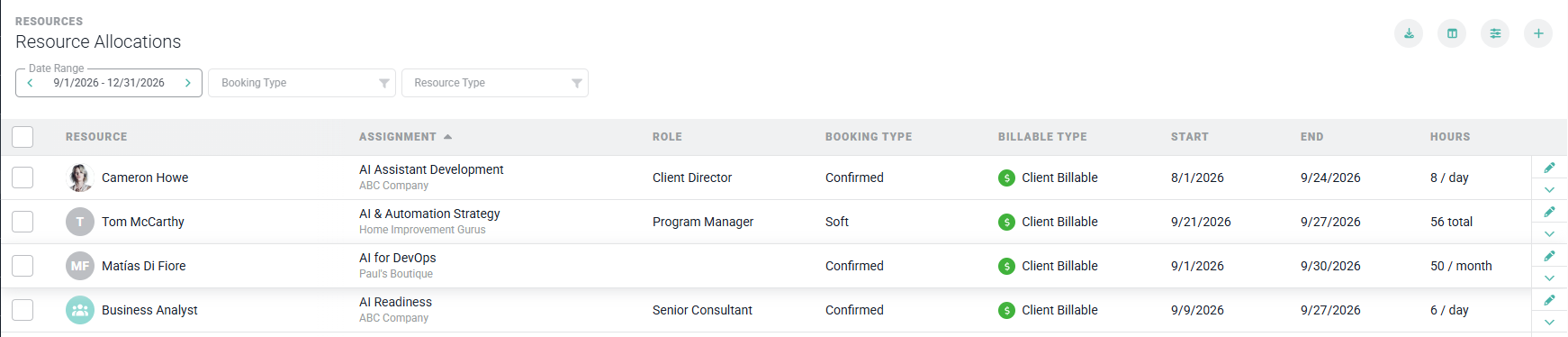
Task: Click the download export icon
Action: coord(1409,33)
